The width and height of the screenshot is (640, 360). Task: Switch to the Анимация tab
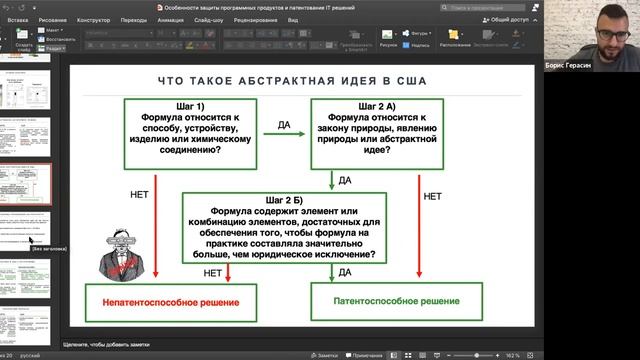[170, 20]
